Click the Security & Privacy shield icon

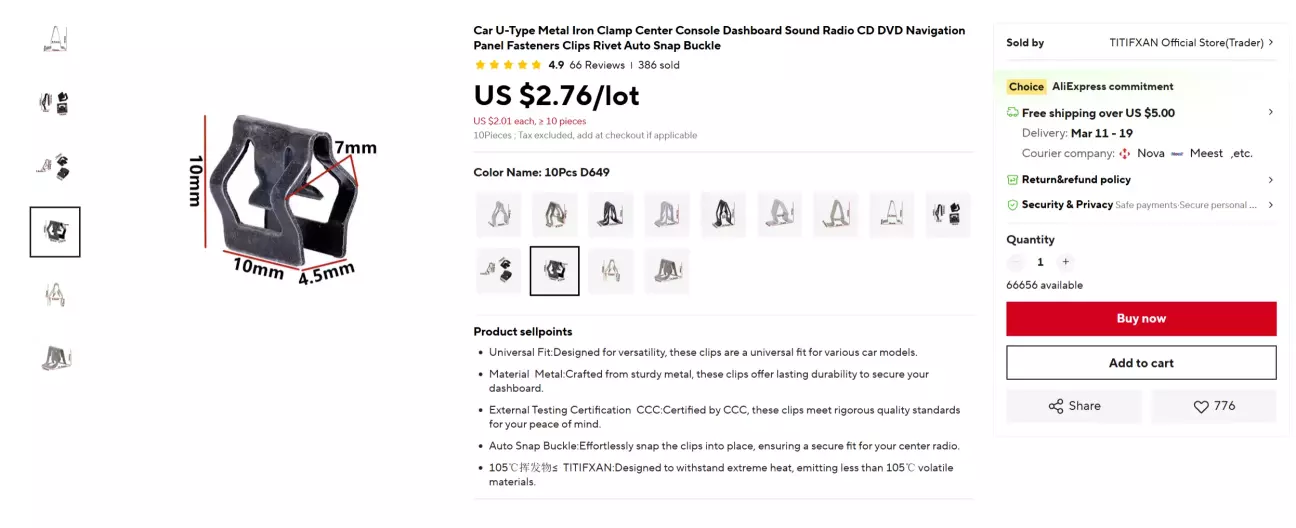pyautogui.click(x=1013, y=205)
